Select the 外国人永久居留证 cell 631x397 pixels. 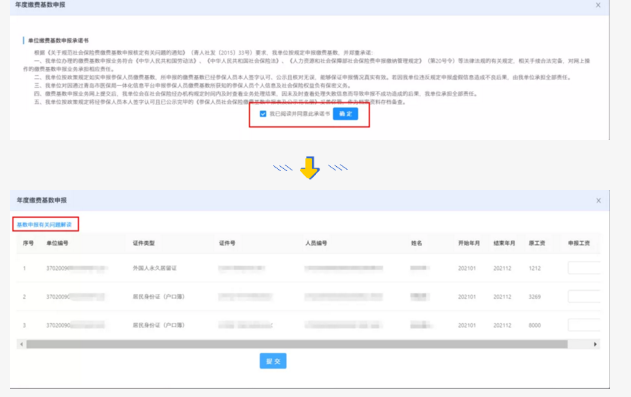[155, 268]
